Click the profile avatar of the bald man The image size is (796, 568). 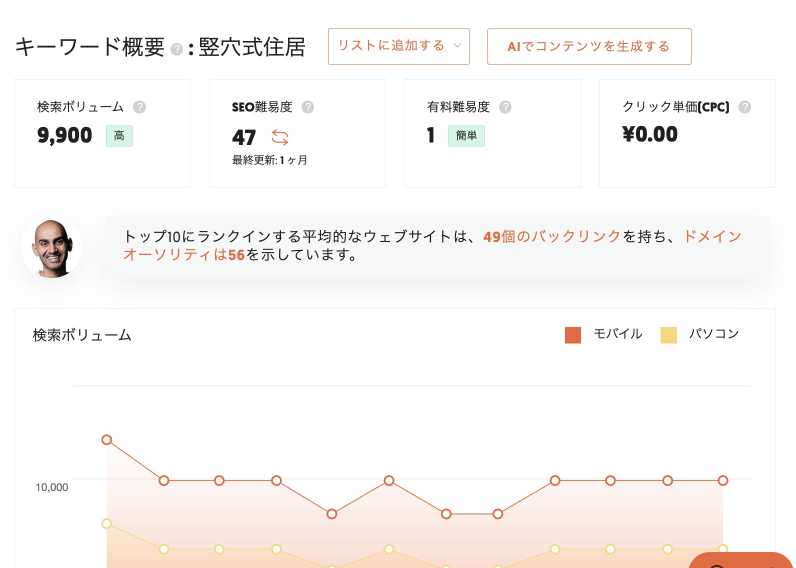pos(52,249)
